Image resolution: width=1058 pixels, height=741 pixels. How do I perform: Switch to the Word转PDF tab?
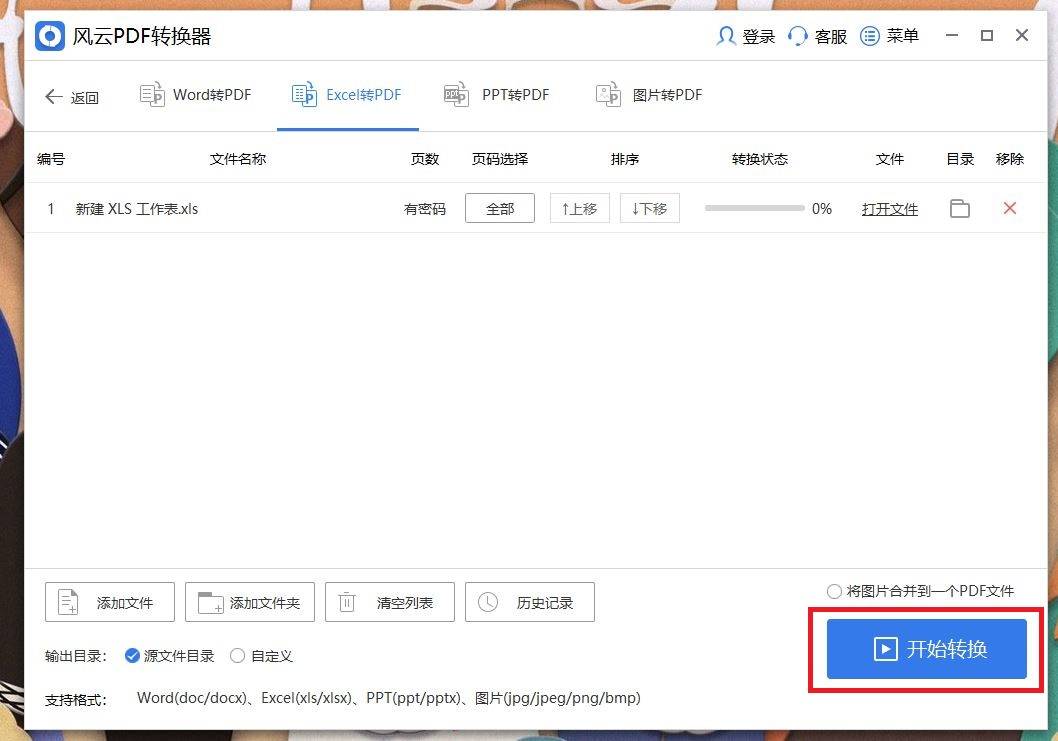coord(195,95)
